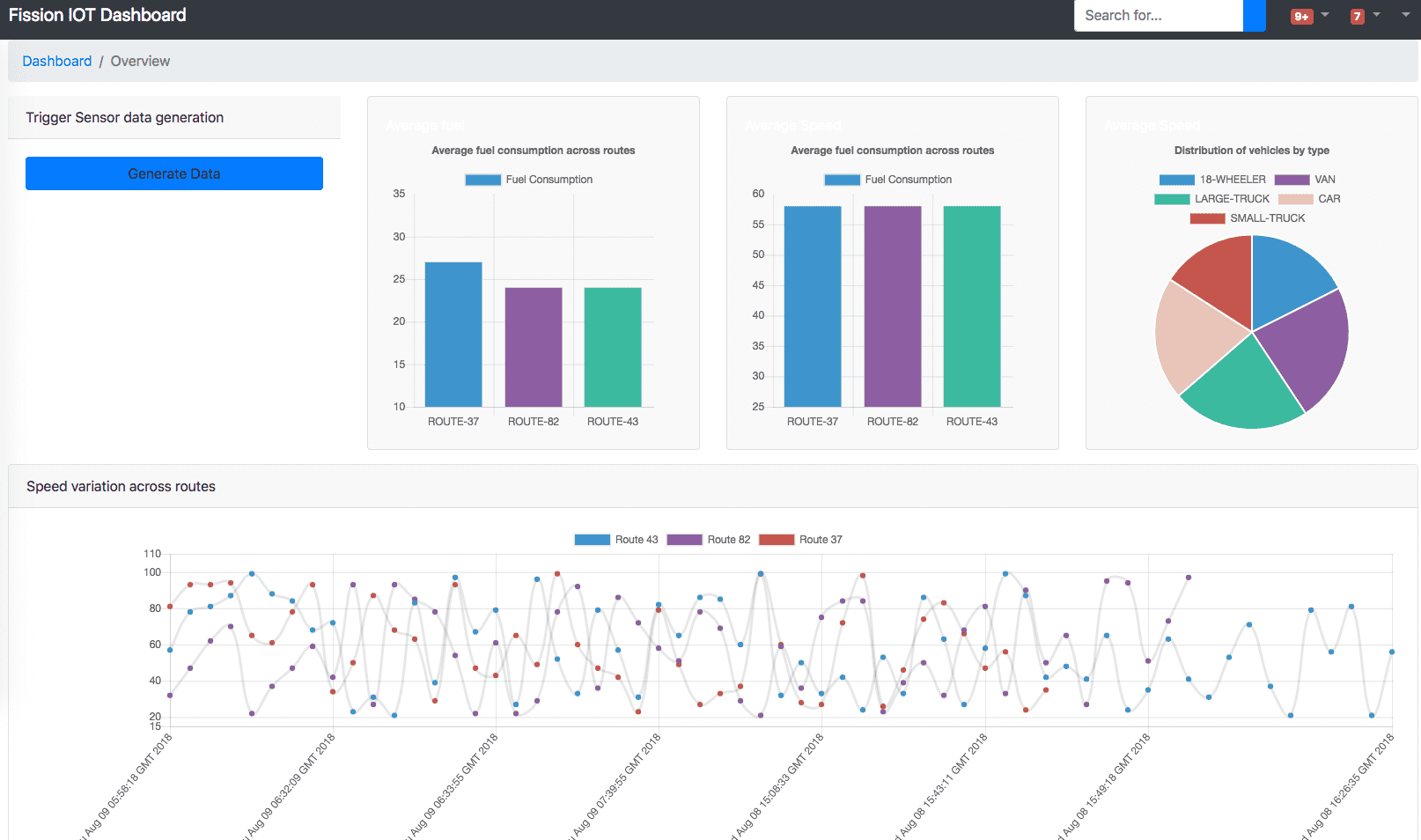Open the red 9+ alerts badge
1421x840 pixels.
click(x=1301, y=16)
